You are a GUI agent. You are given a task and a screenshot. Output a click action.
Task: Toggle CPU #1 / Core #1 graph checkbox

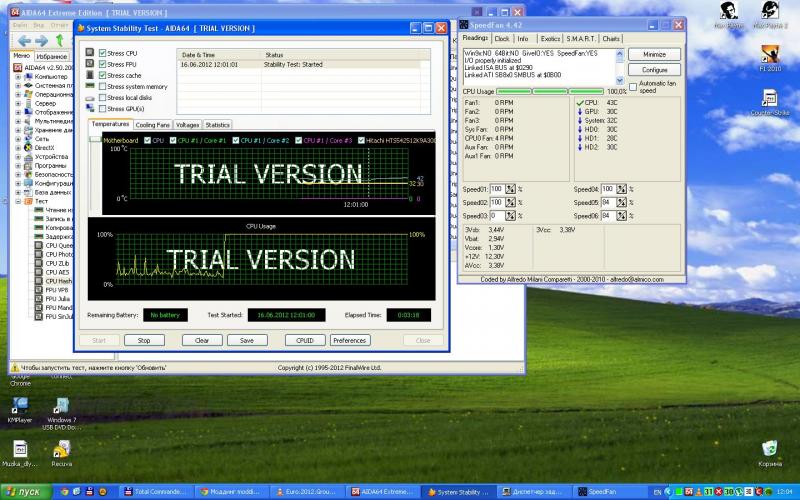(x=173, y=140)
